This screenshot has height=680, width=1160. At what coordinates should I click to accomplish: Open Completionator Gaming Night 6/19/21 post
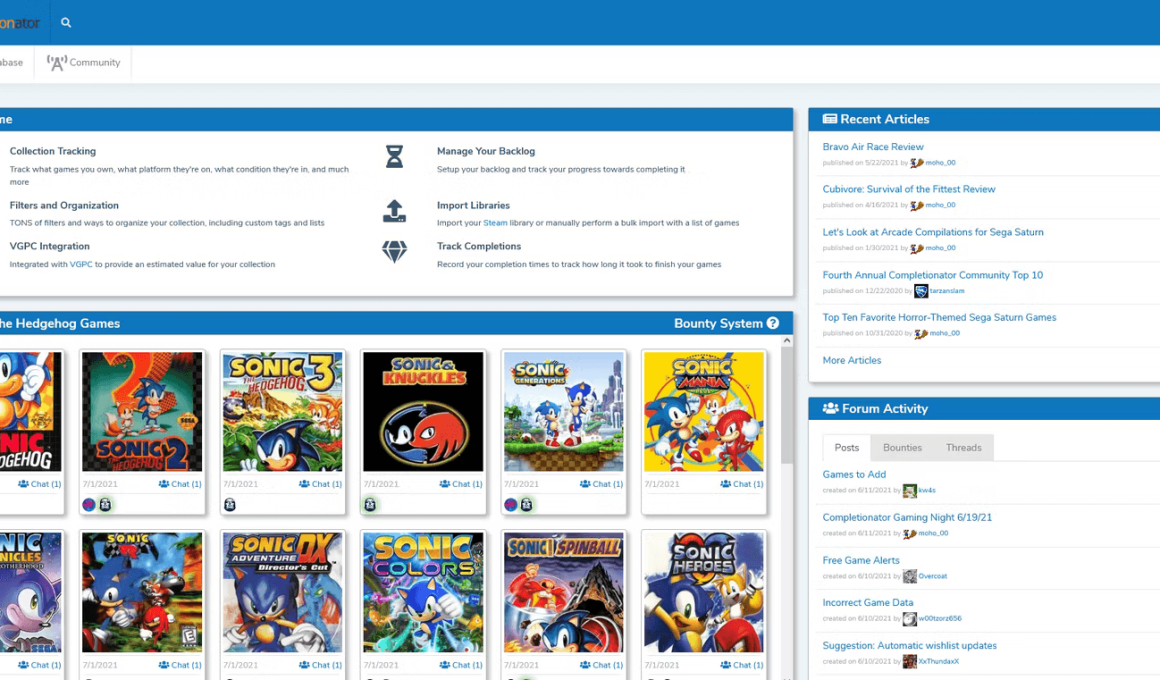coord(907,517)
